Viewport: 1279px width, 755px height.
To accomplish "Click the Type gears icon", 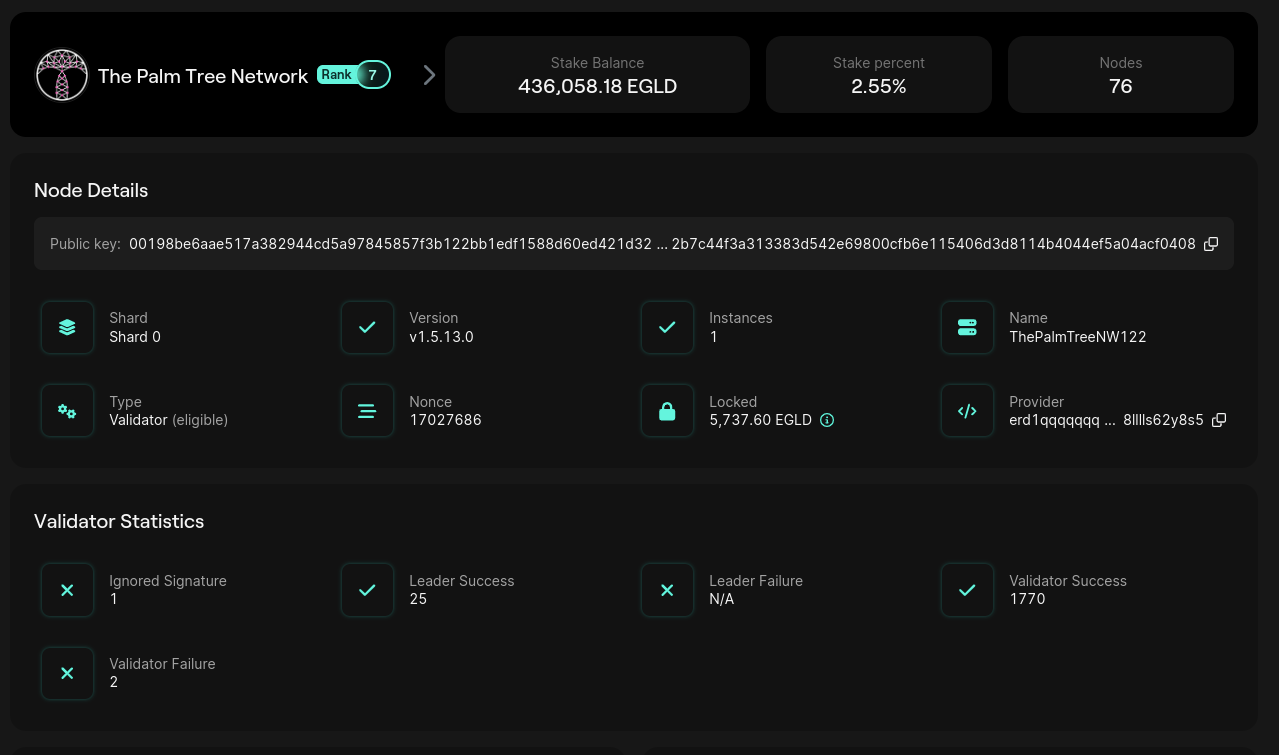I will pyautogui.click(x=67, y=411).
